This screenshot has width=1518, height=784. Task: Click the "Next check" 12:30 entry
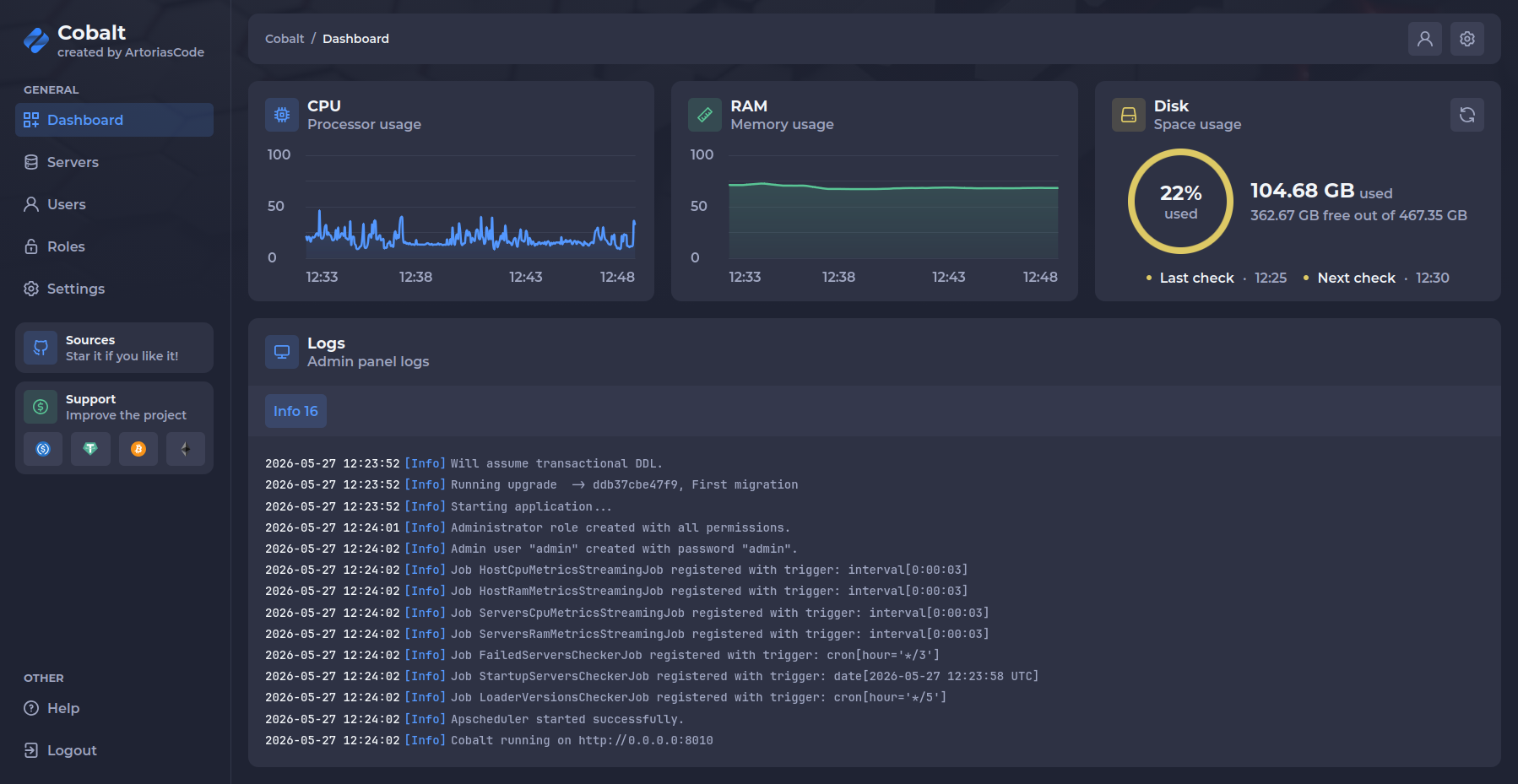coord(1376,278)
